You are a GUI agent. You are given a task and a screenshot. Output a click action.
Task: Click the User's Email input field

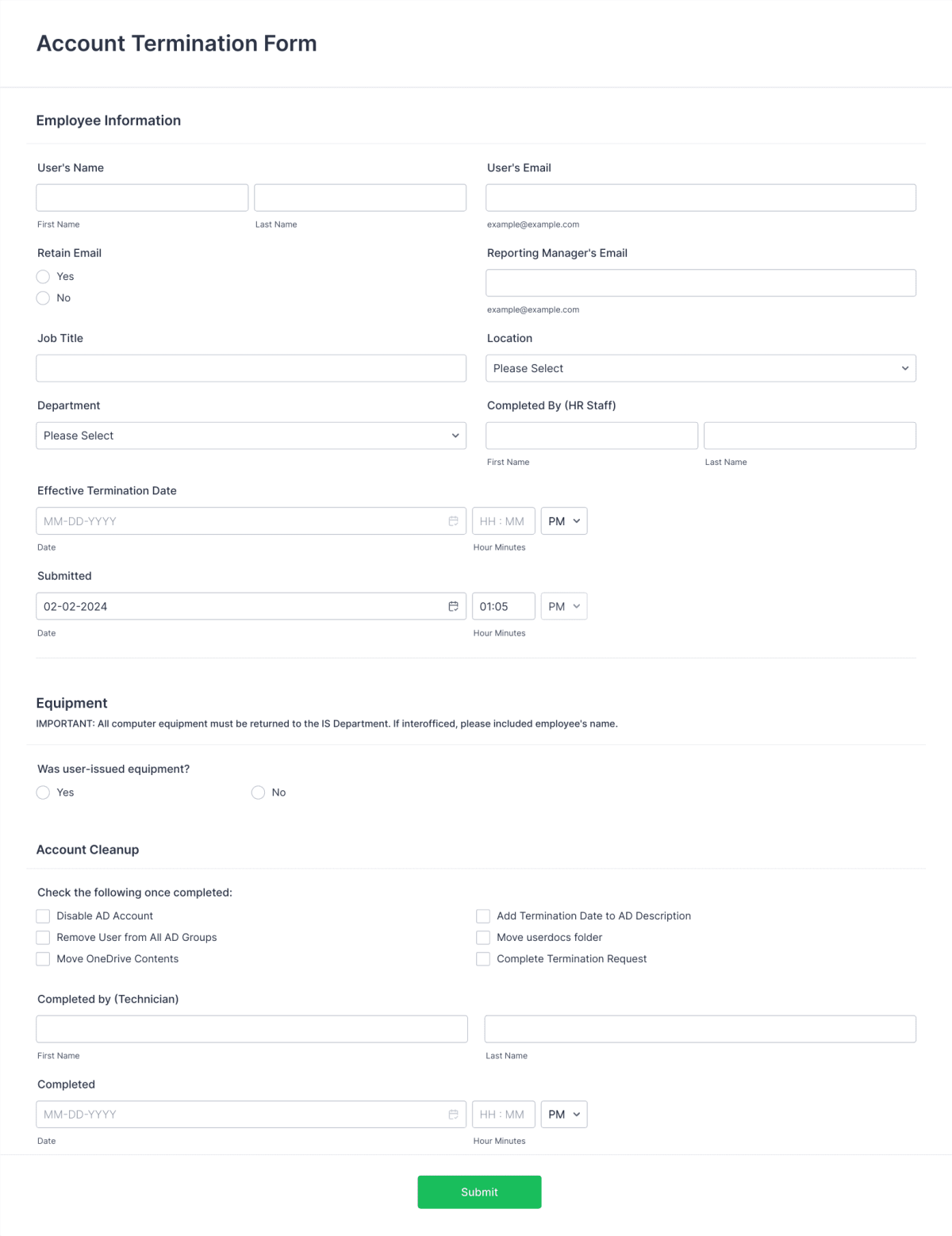701,197
